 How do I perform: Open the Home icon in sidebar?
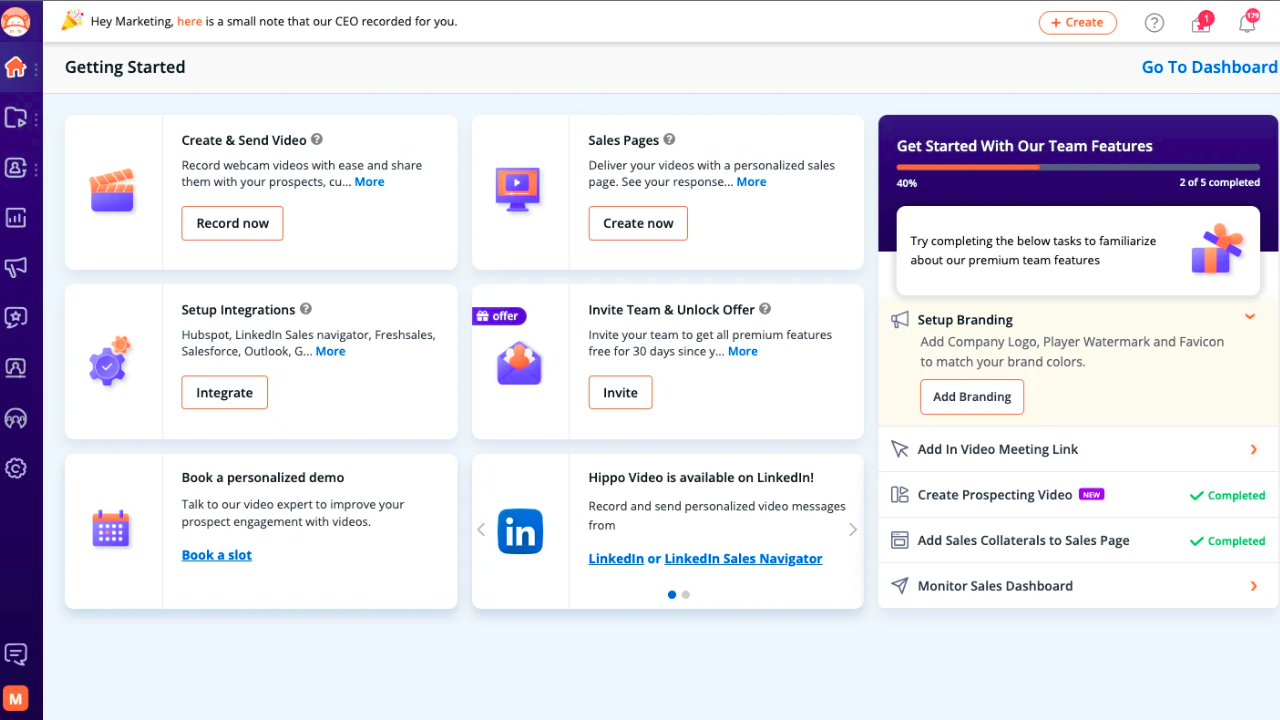(x=15, y=67)
